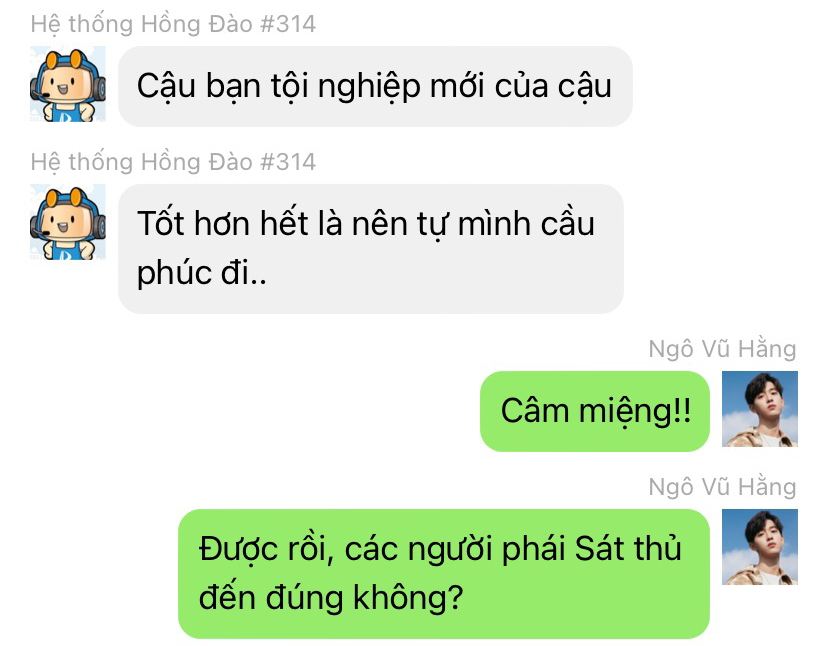The width and height of the screenshot is (828, 646).
Task: Click sender name above "Tốt hơn hết" bubble
Action: click(173, 162)
